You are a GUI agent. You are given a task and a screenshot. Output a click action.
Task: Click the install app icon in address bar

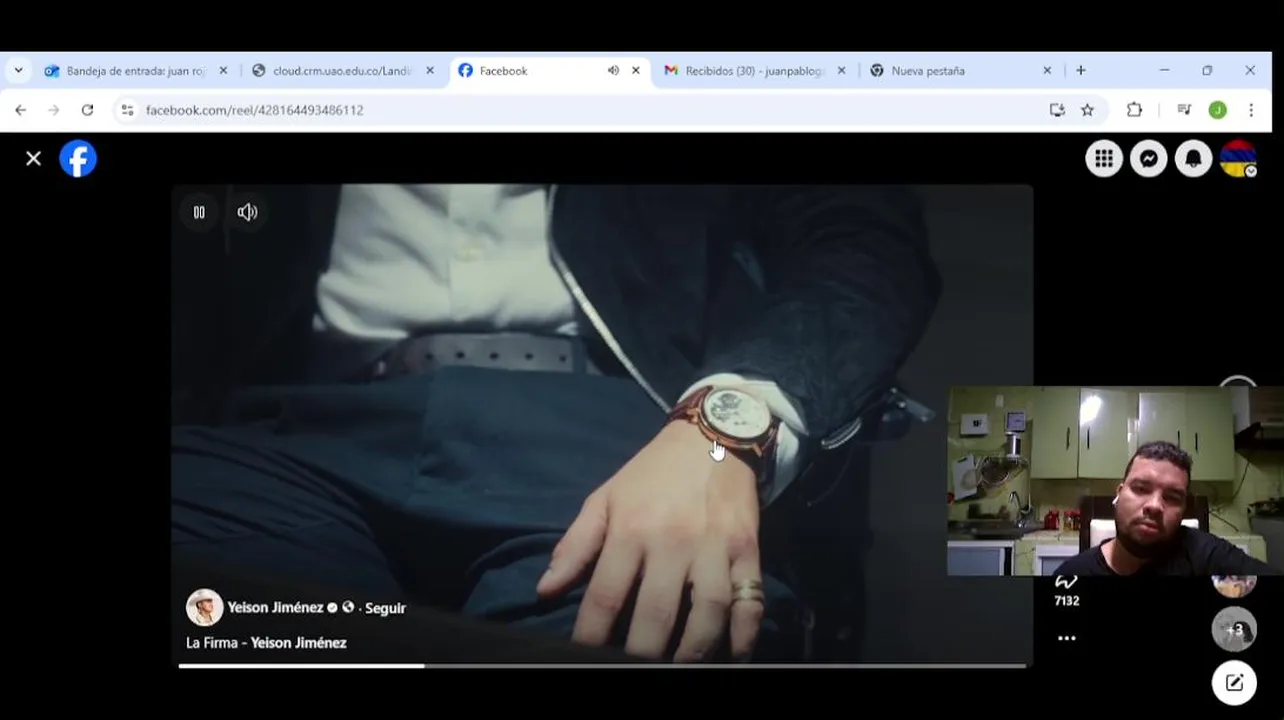click(x=1057, y=110)
